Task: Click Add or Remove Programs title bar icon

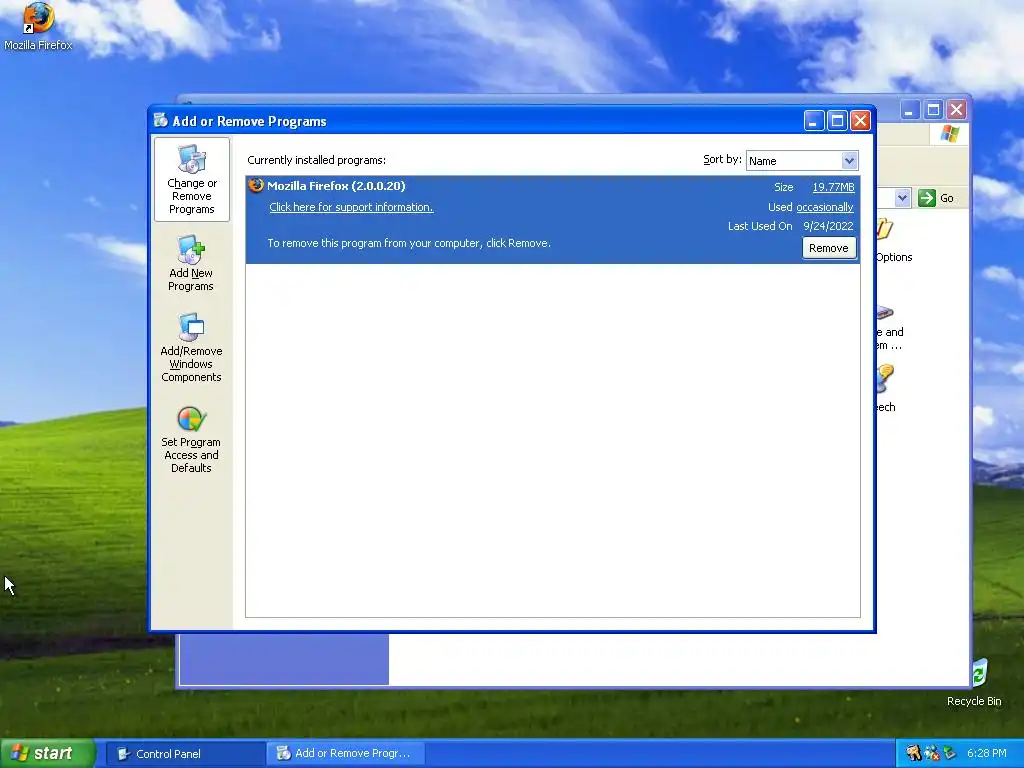Action: [161, 121]
